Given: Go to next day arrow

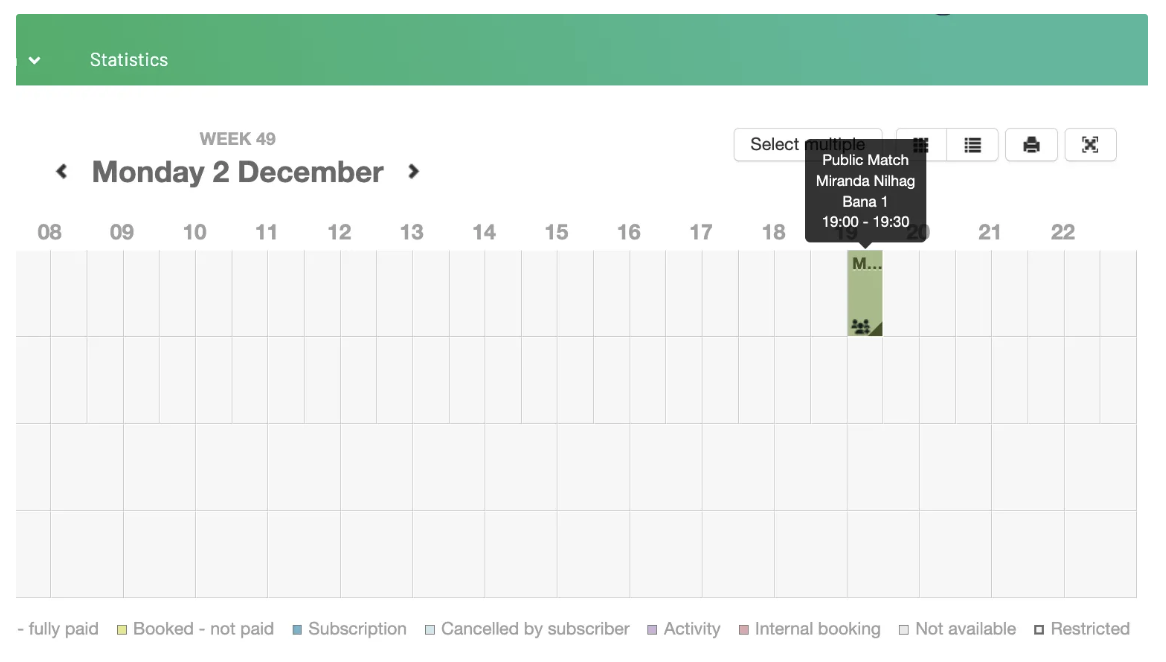Looking at the screenshot, I should pos(413,172).
